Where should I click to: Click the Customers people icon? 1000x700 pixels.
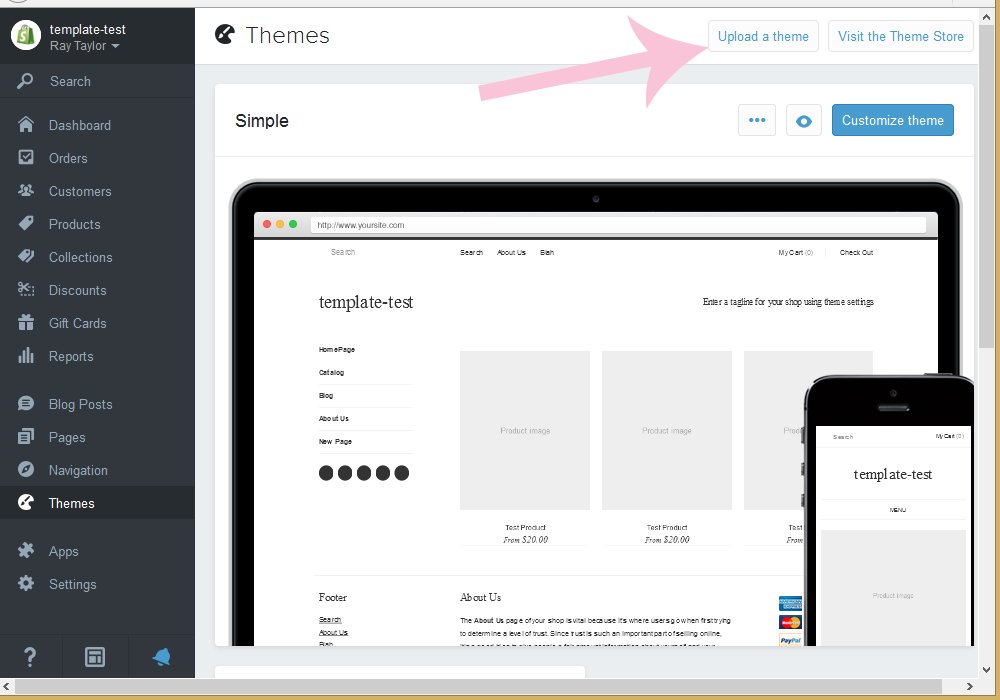point(26,190)
